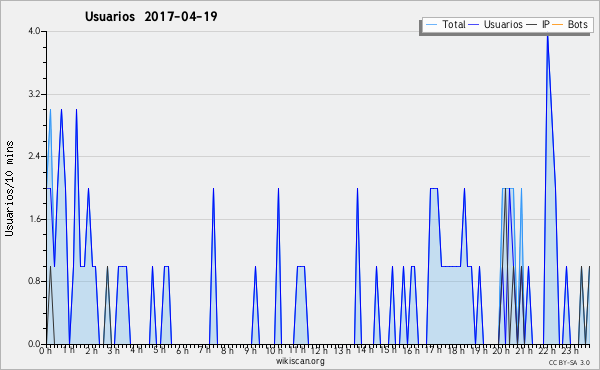Click the y-axis value 3.2
This screenshot has width=600, height=370.
(34, 94)
